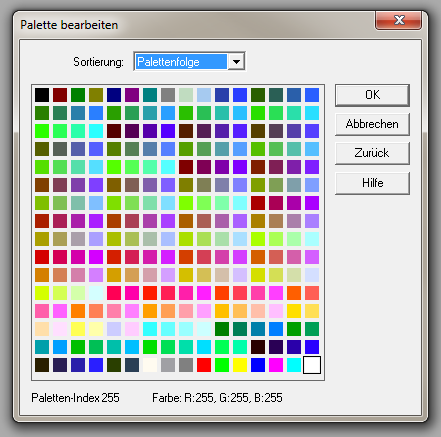Choose the olive swatch in the first row
Screen dimensions: 441x437
click(x=96, y=95)
